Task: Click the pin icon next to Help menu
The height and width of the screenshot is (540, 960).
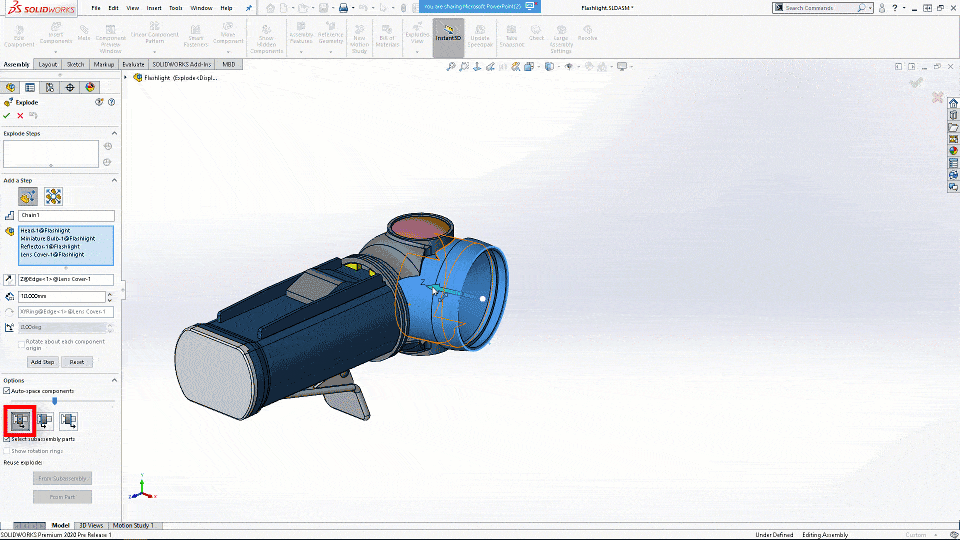Action: click(249, 8)
